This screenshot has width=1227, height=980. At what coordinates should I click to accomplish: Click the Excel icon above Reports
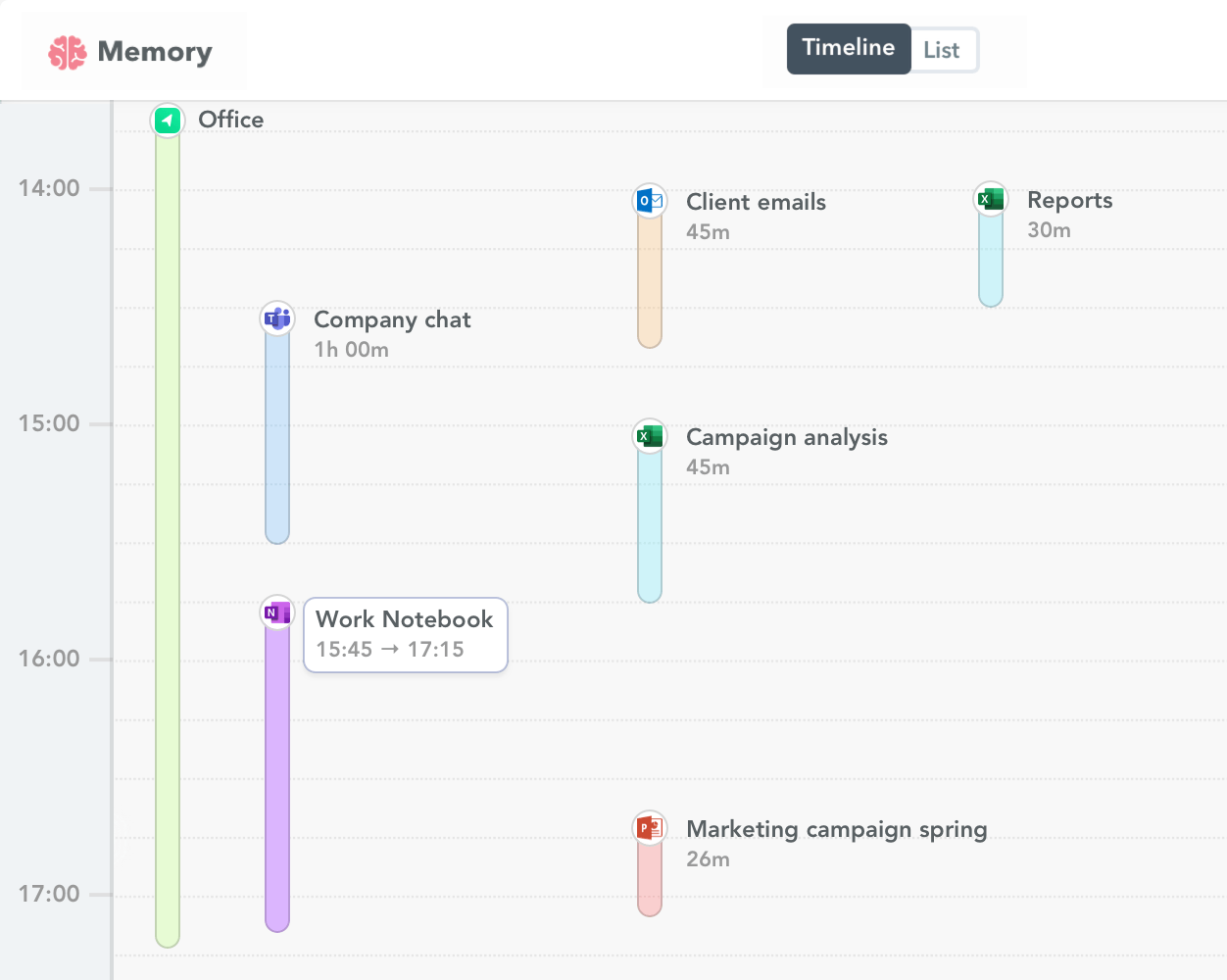click(990, 197)
